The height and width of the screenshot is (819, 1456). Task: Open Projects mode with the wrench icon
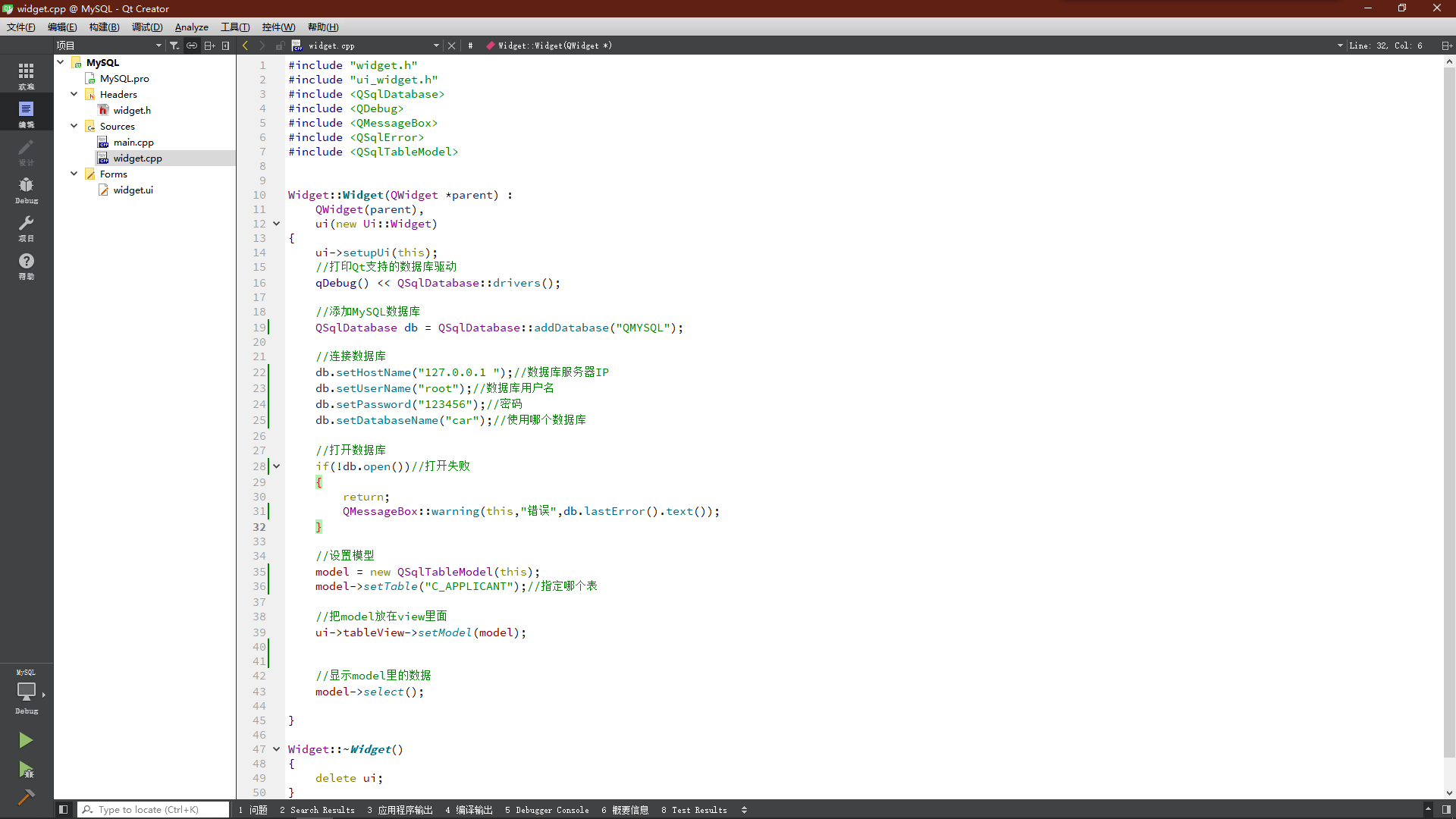point(27,227)
